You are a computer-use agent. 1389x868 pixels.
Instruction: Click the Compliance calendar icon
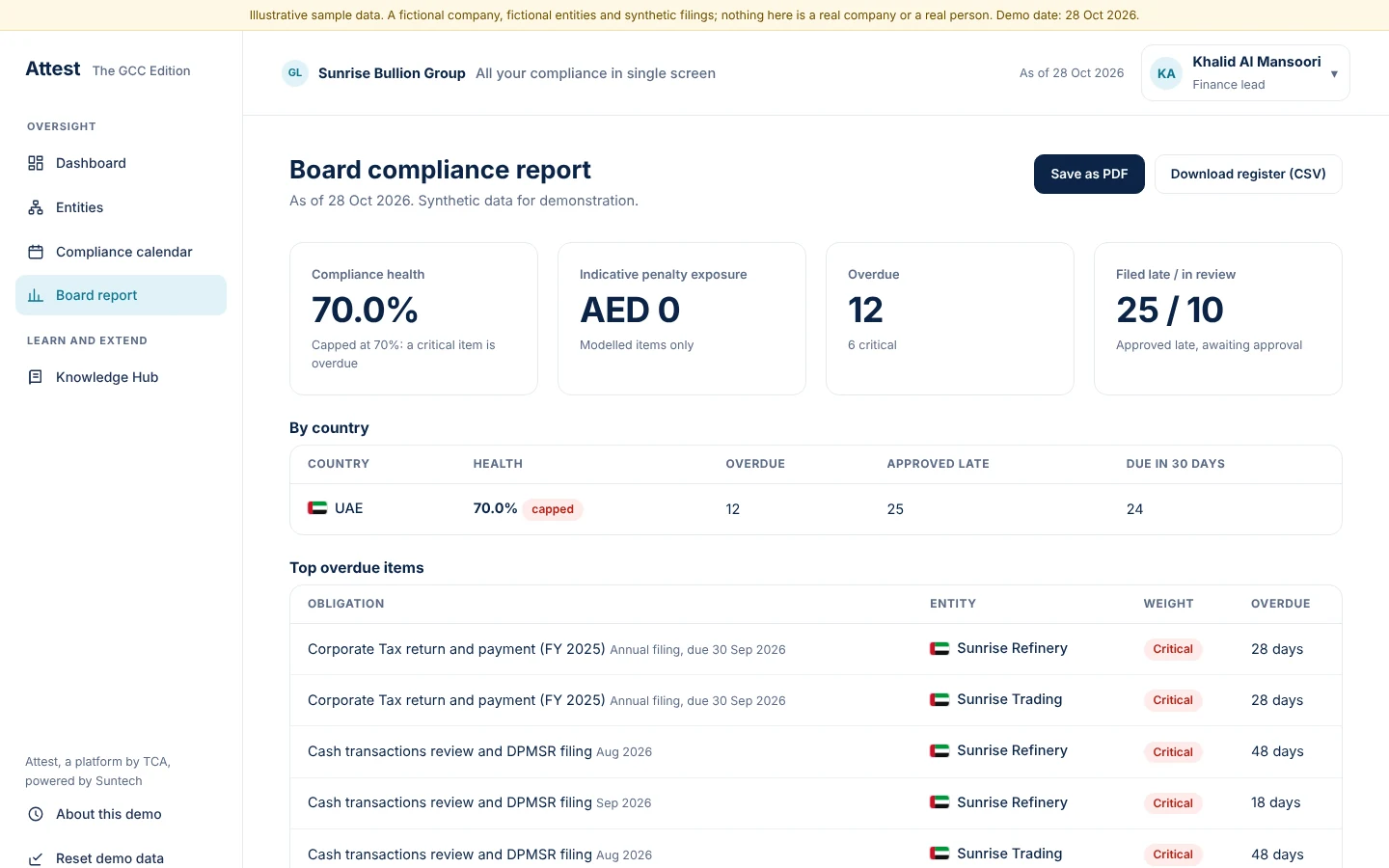point(36,252)
